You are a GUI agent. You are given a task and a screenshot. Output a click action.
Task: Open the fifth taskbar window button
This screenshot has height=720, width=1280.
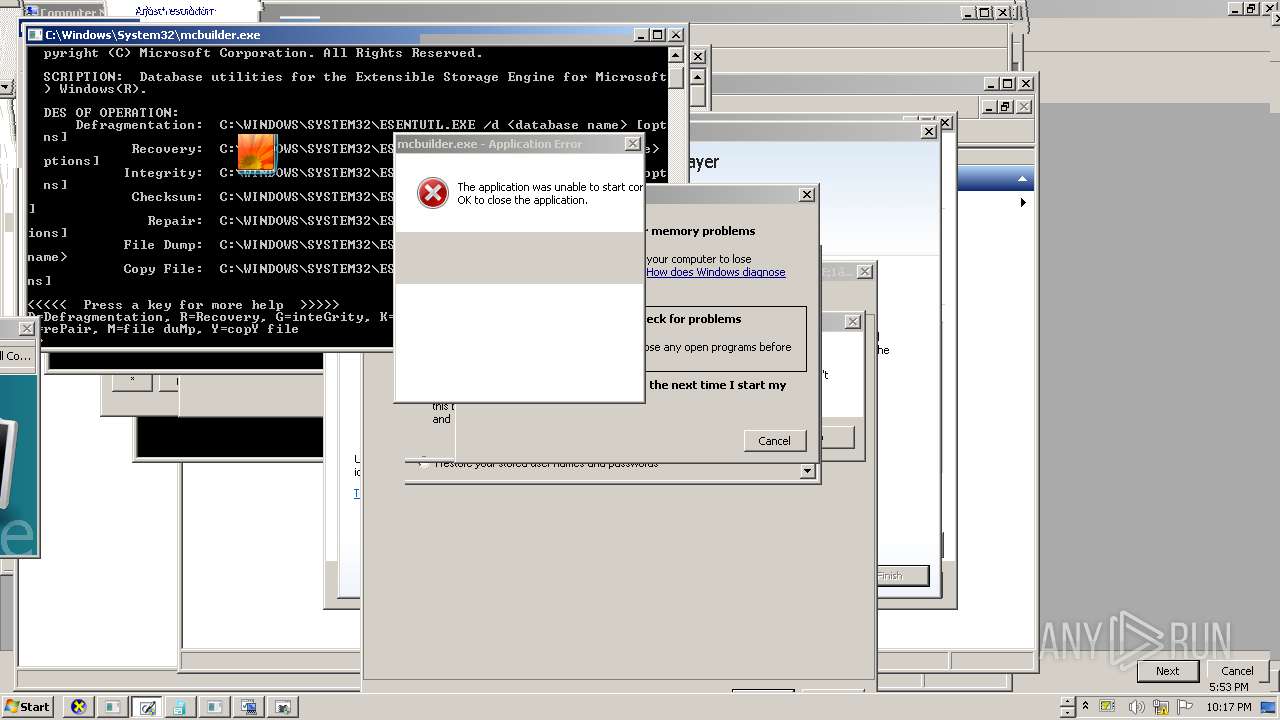tap(214, 706)
